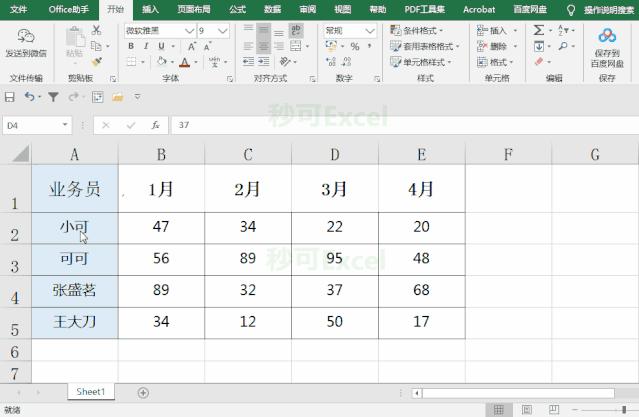Click the Undo arrow
Screen dimensions: 639x417
click(x=30, y=97)
